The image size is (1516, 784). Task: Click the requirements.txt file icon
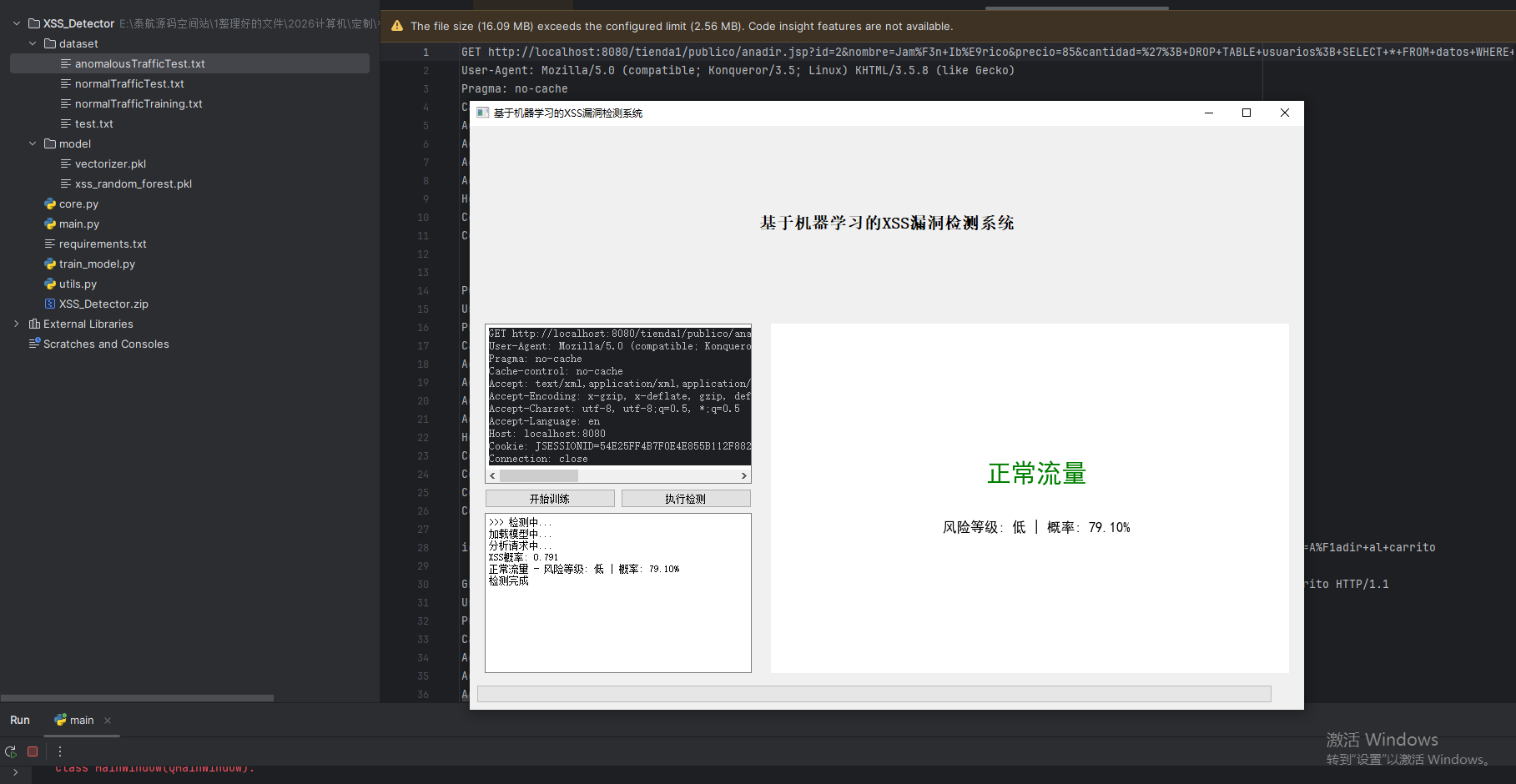50,244
